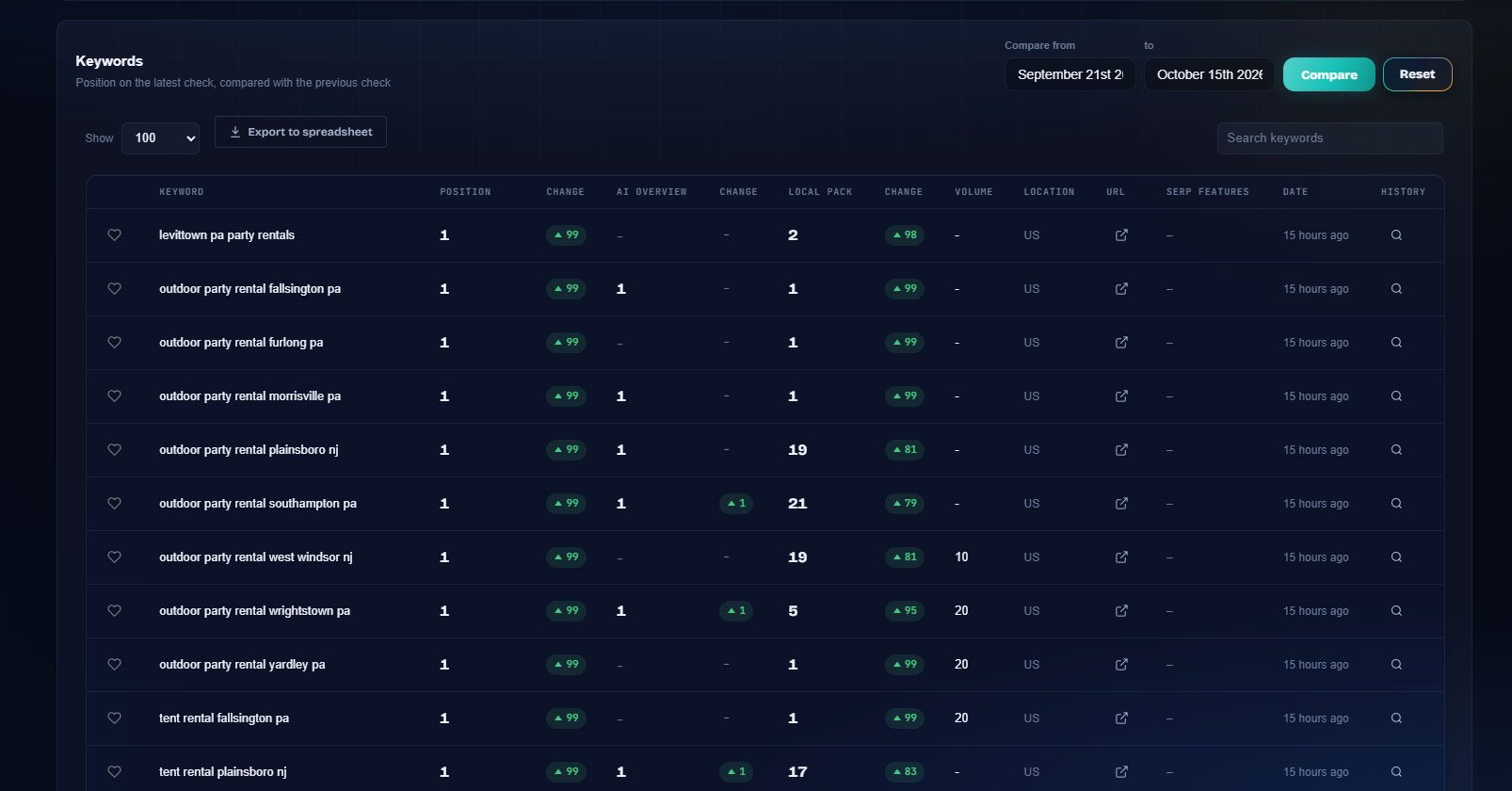This screenshot has width=1512, height=791.
Task: View history for outdoor party rental west windsor nj
Action: [1396, 557]
